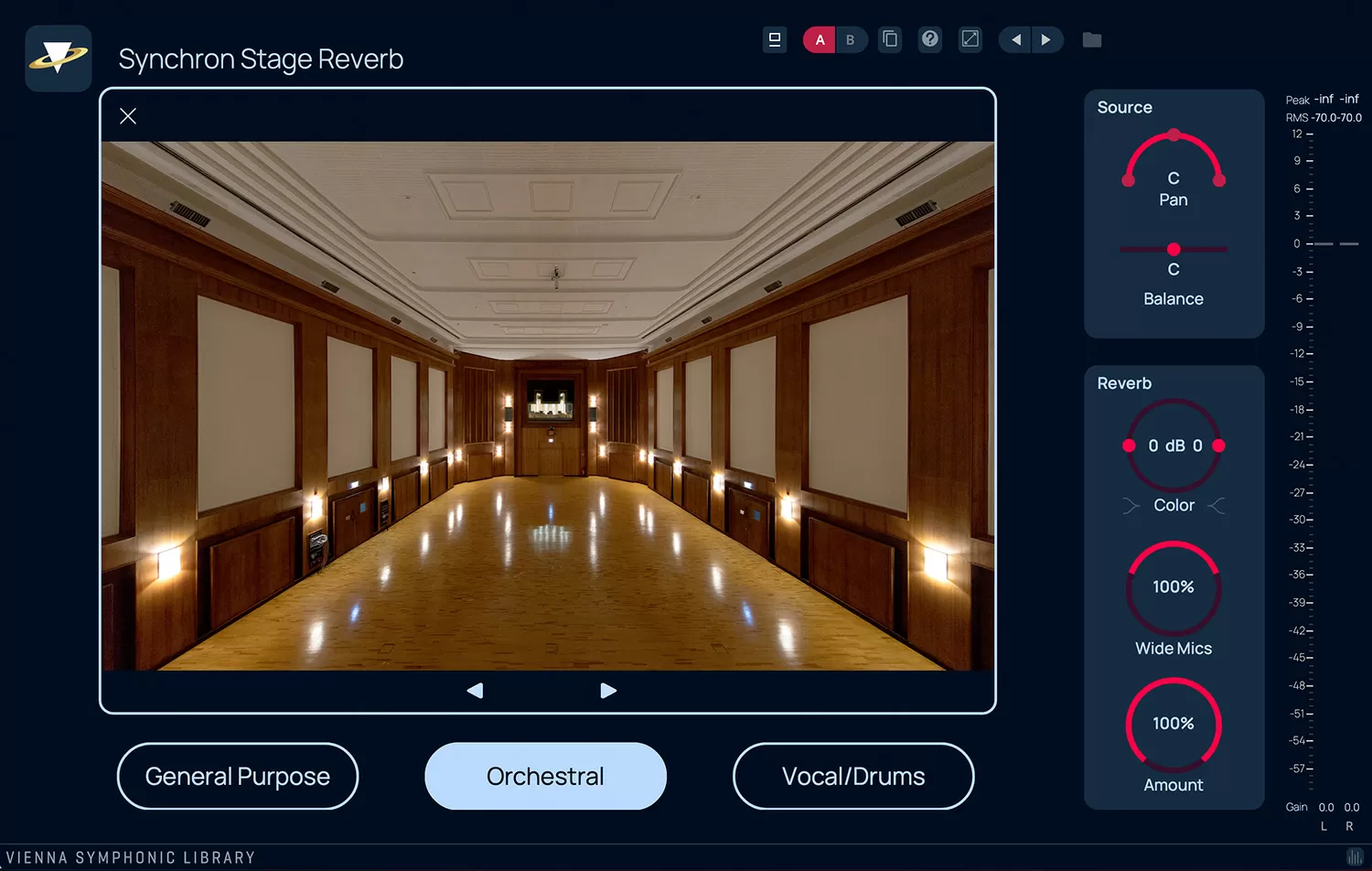Select the Orchestral category

coord(545,776)
